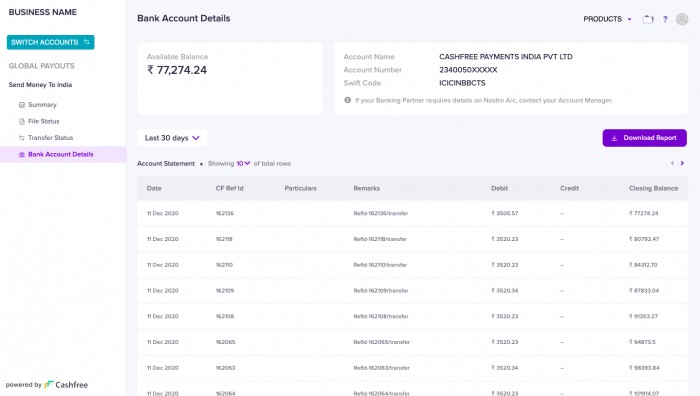This screenshot has width=700, height=396.
Task: Click the Transfer Status arrows icon
Action: point(21,138)
